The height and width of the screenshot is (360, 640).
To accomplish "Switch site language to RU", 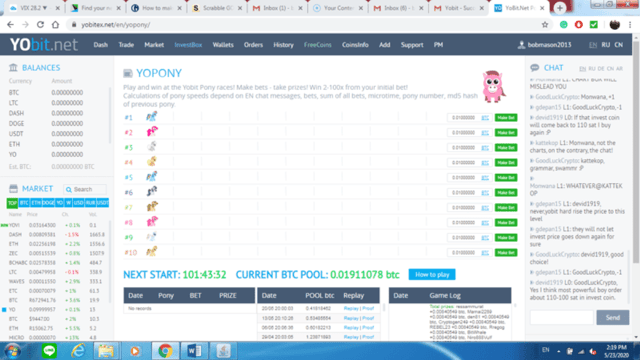I will coord(606,45).
